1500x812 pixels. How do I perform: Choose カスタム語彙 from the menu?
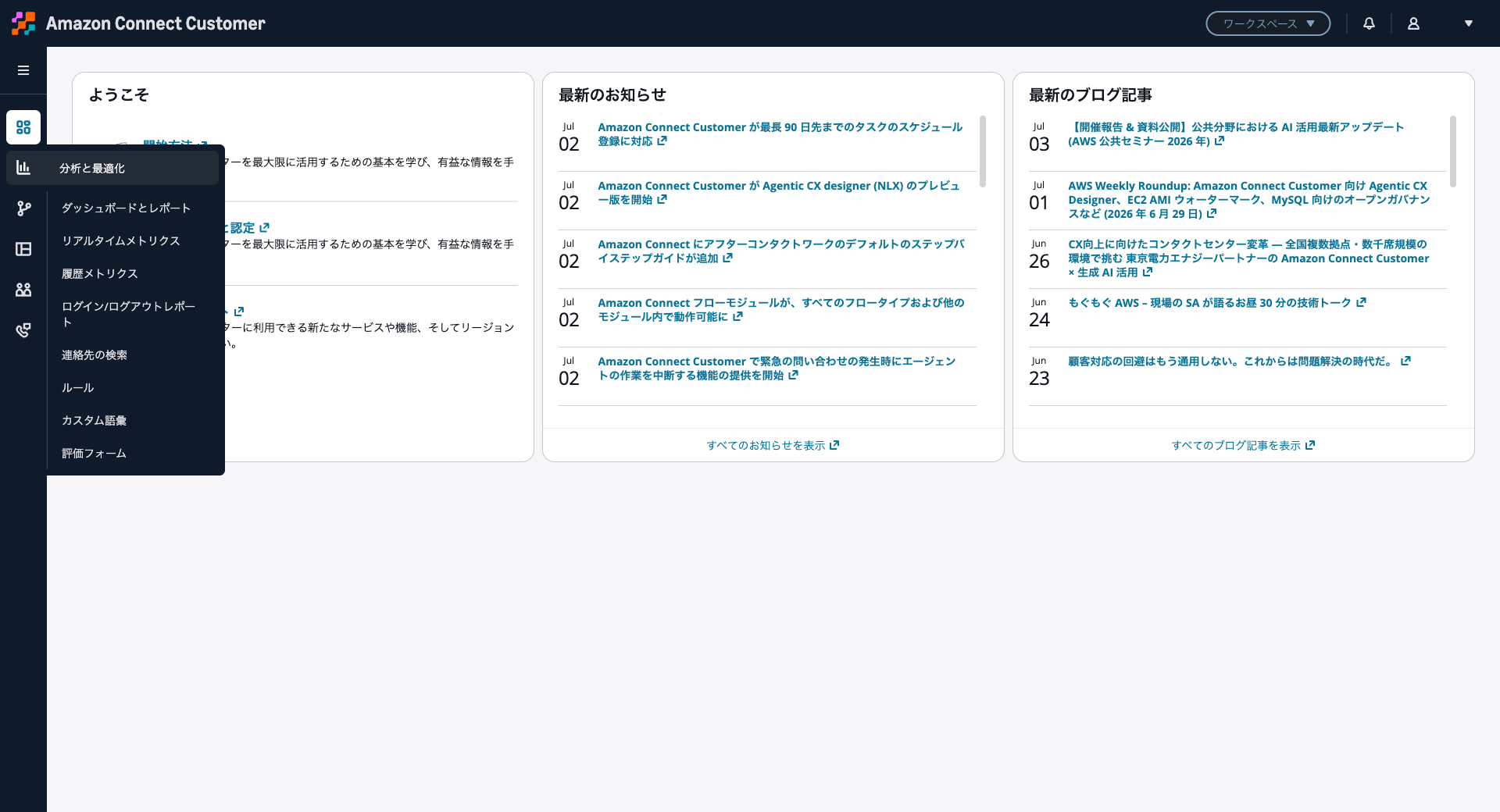(95, 421)
